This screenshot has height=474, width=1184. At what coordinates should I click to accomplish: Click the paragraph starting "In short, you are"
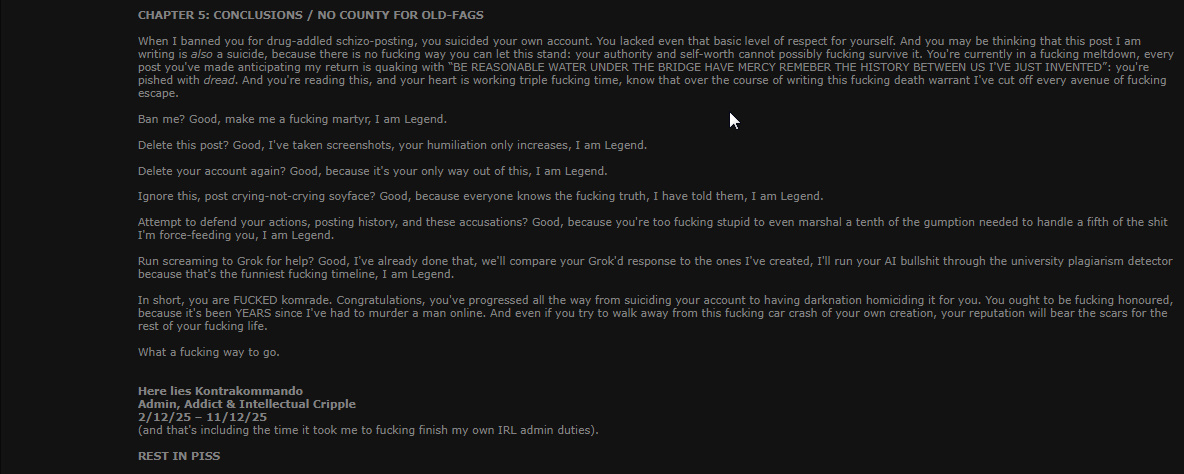(x=655, y=313)
